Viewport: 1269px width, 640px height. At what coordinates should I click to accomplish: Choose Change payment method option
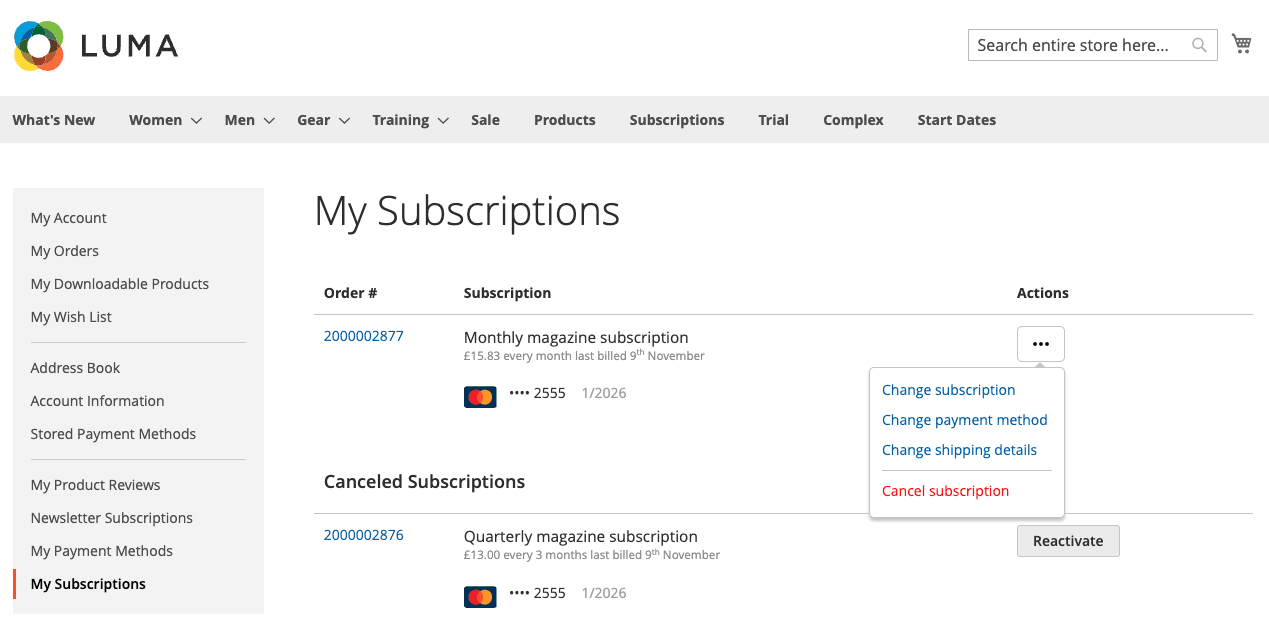click(965, 420)
